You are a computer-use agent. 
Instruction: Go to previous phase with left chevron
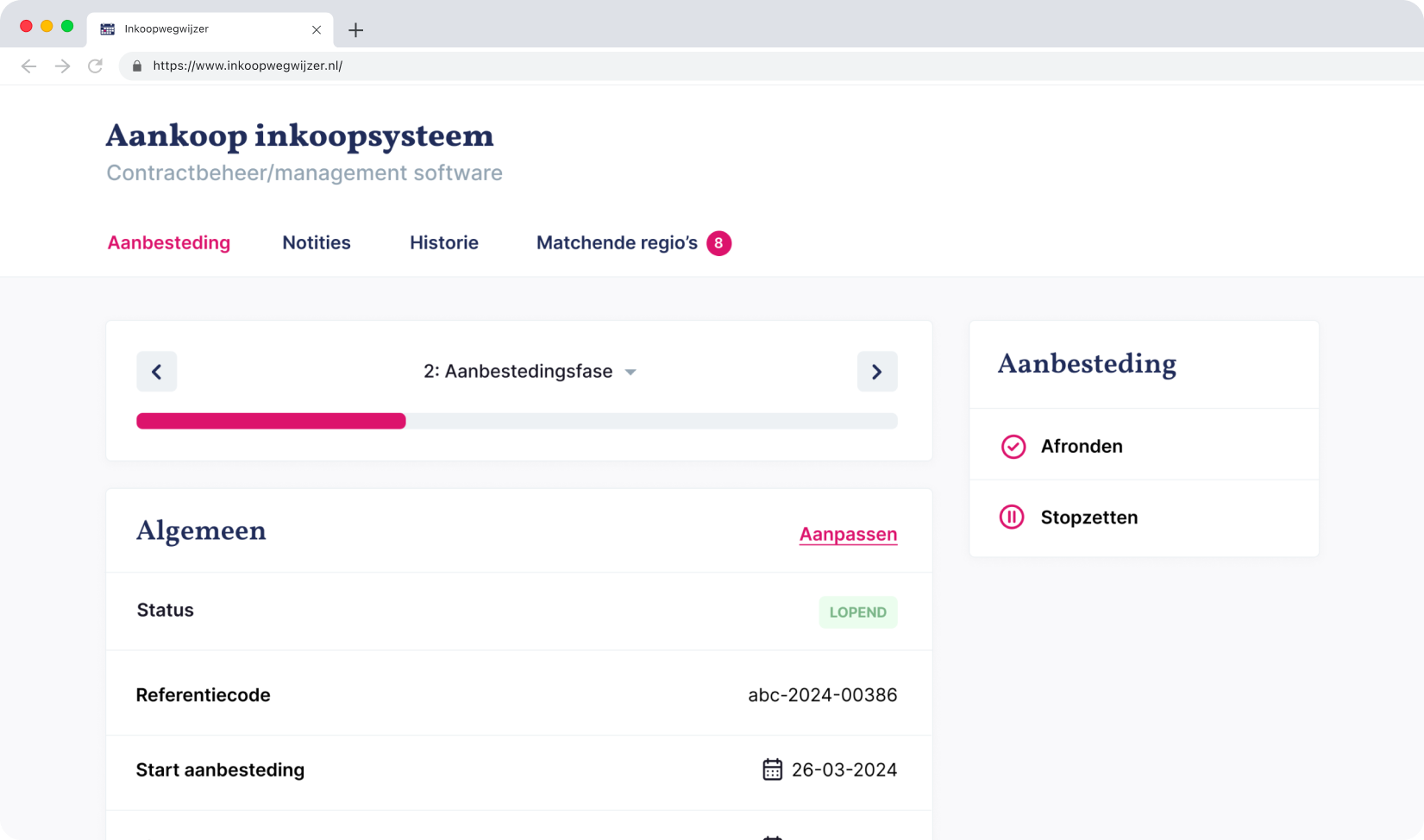coord(157,372)
